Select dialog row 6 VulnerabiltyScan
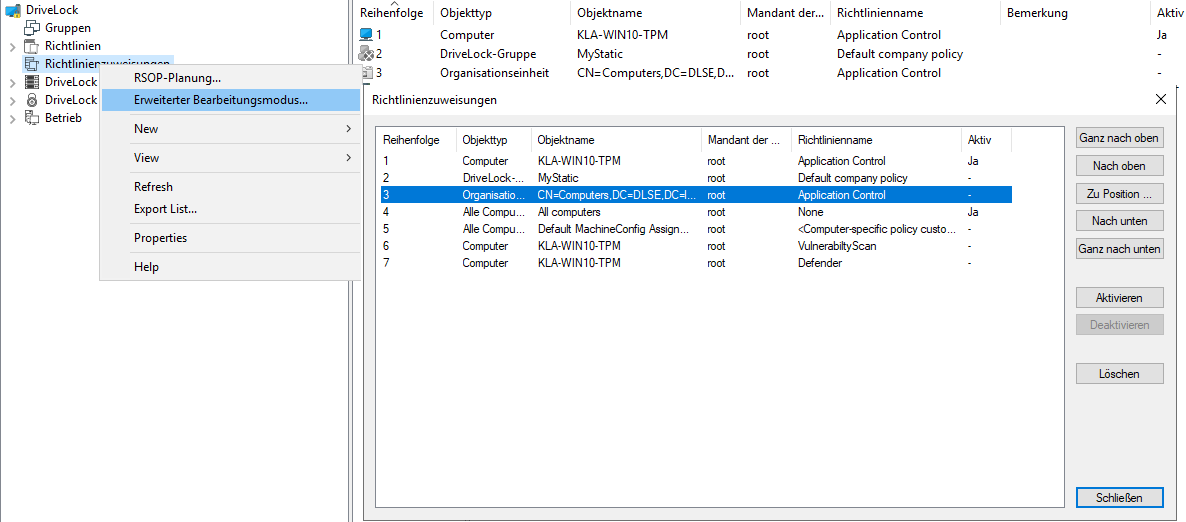Screen dimensions: 1186x522 click(x=695, y=246)
